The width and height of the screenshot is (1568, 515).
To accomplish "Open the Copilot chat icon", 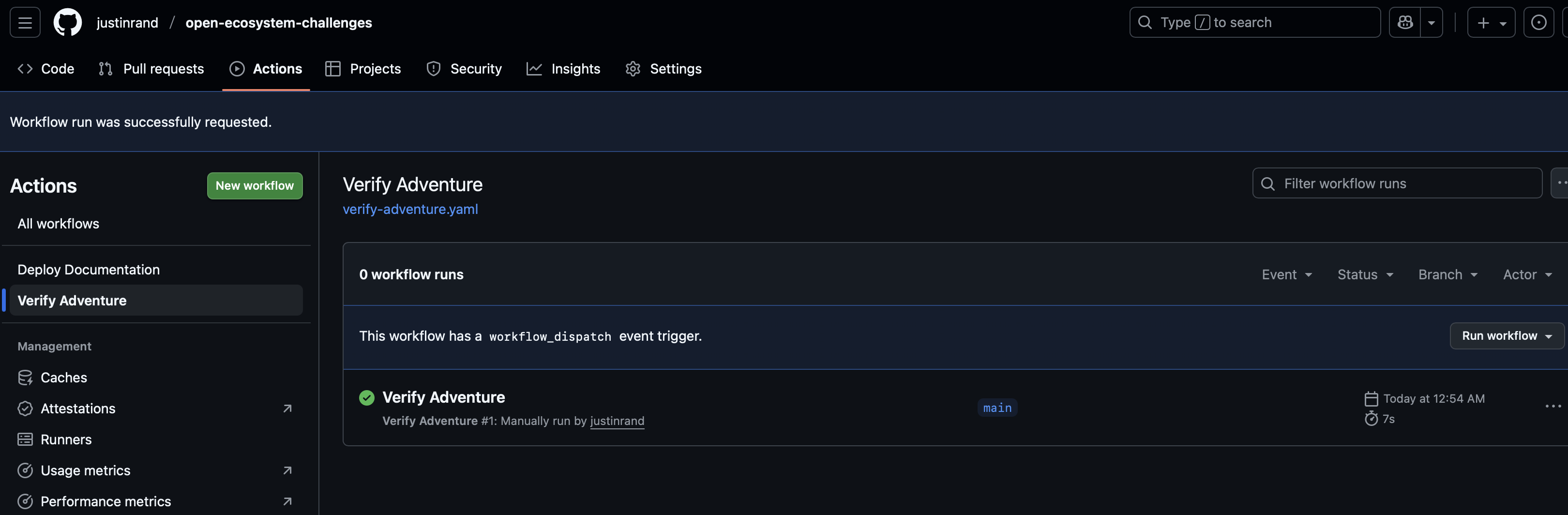I will point(1405,23).
